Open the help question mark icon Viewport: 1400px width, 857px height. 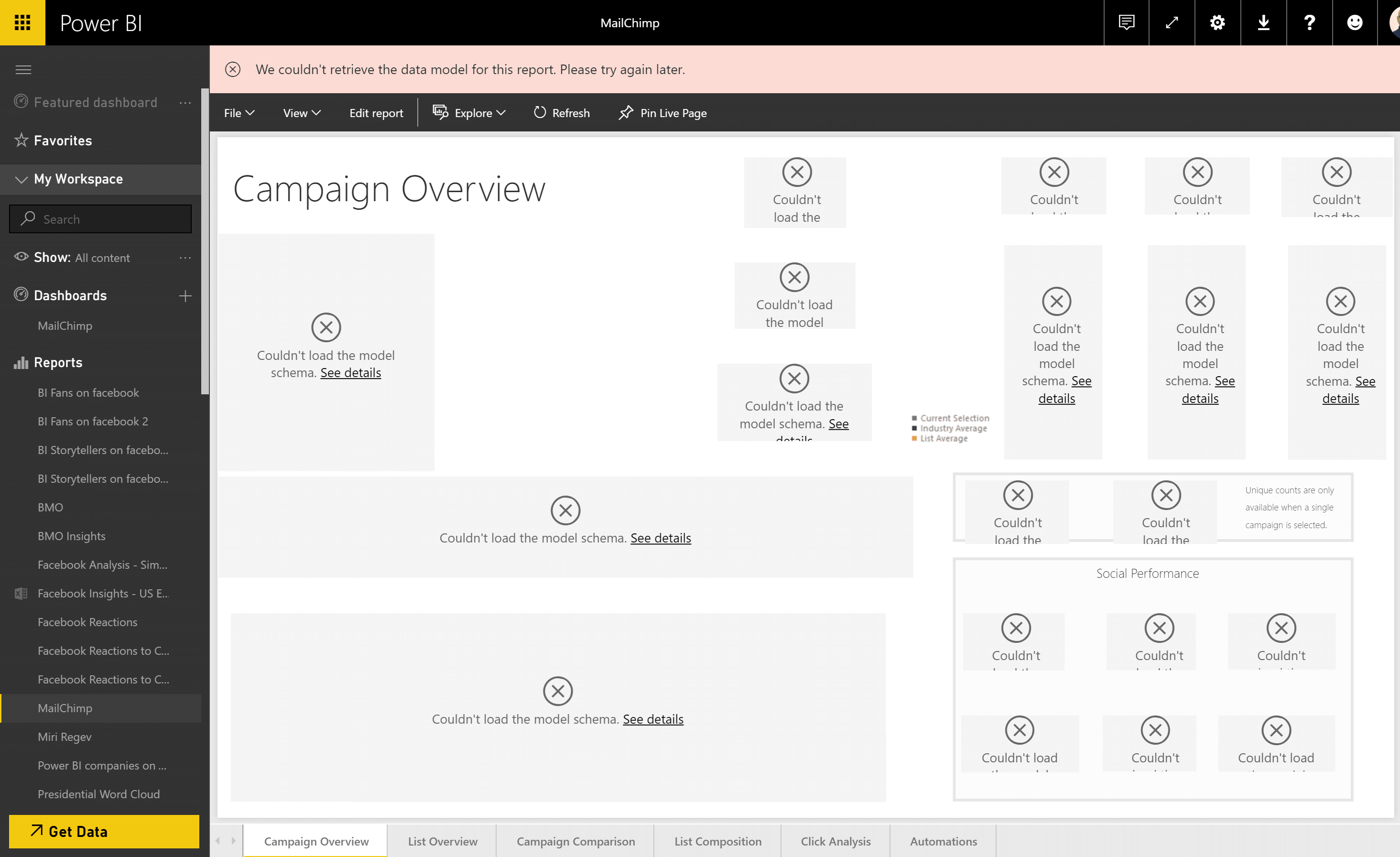coord(1309,23)
